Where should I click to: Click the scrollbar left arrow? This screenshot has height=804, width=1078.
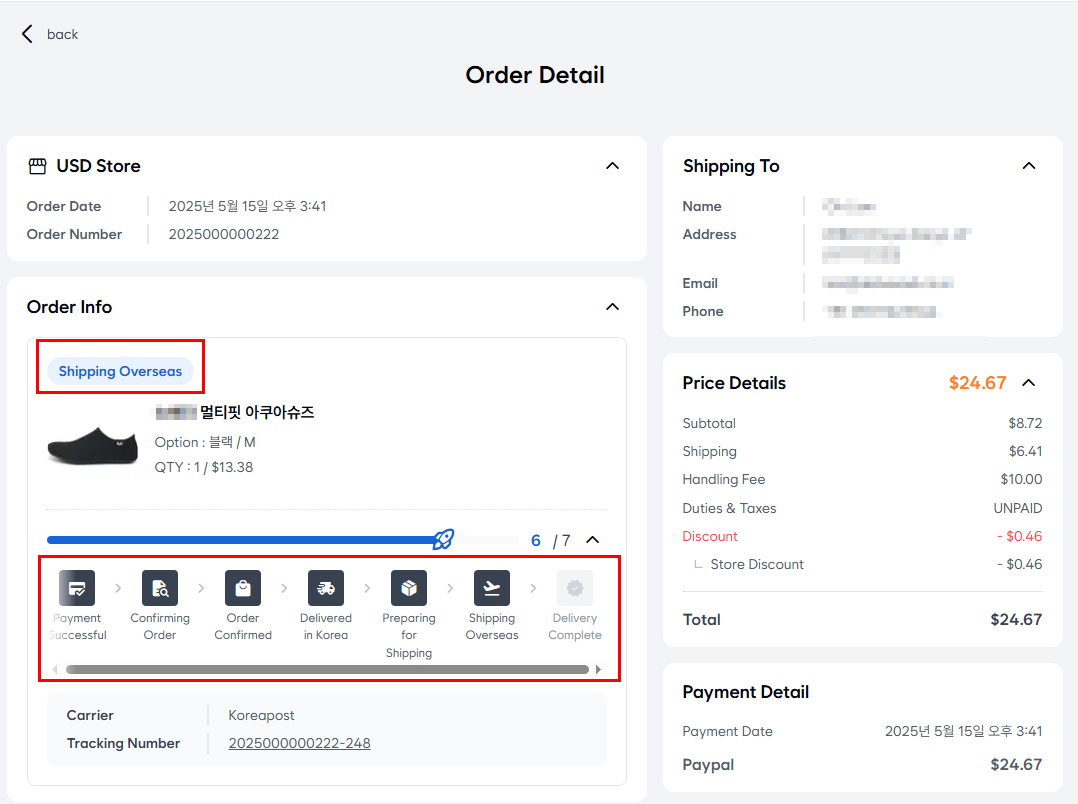(x=55, y=669)
